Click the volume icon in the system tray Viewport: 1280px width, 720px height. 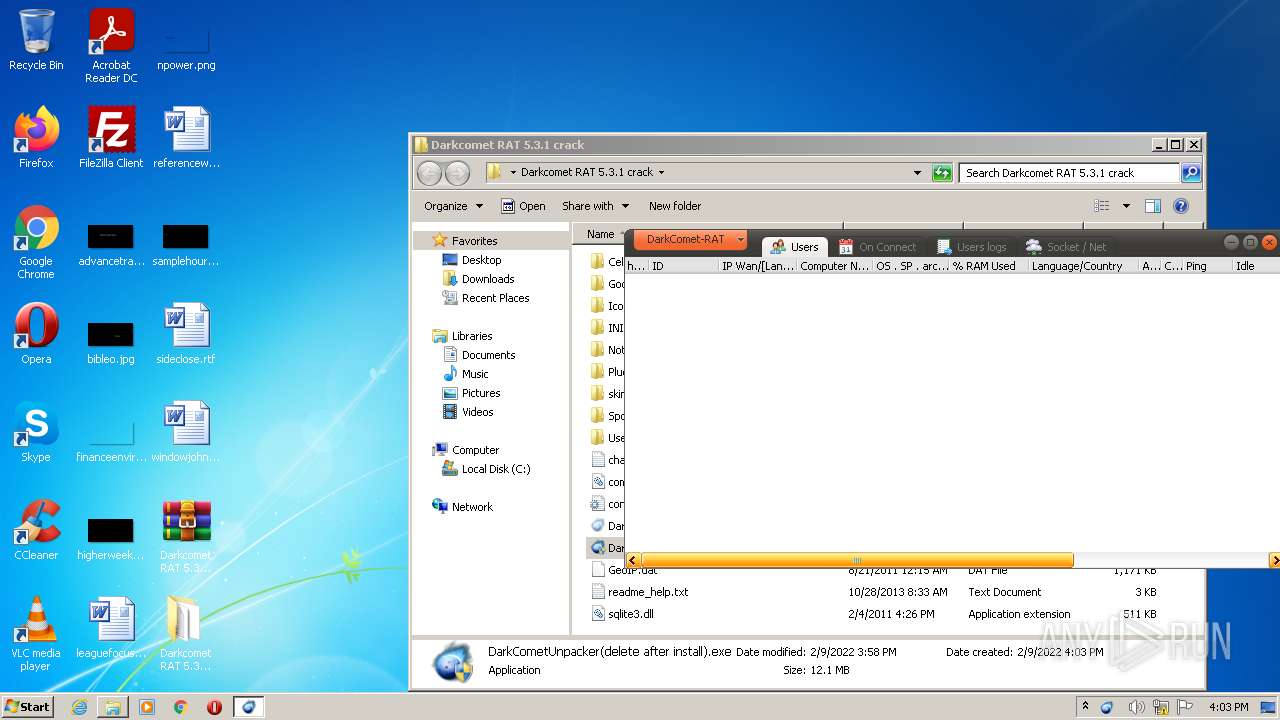pyautogui.click(x=1135, y=707)
